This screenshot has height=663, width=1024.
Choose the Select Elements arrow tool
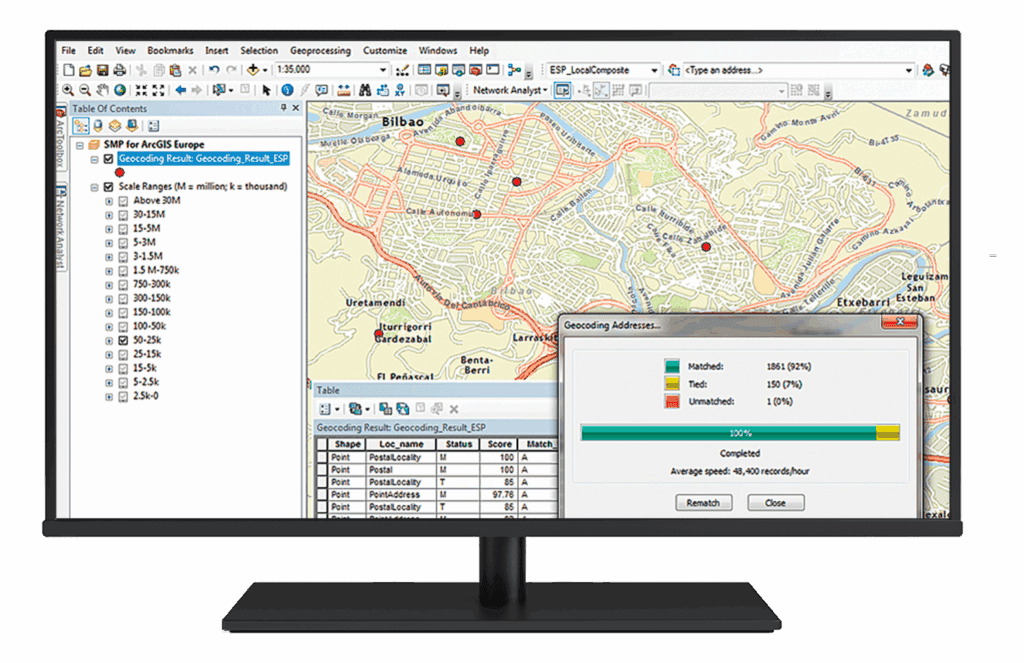click(x=266, y=90)
